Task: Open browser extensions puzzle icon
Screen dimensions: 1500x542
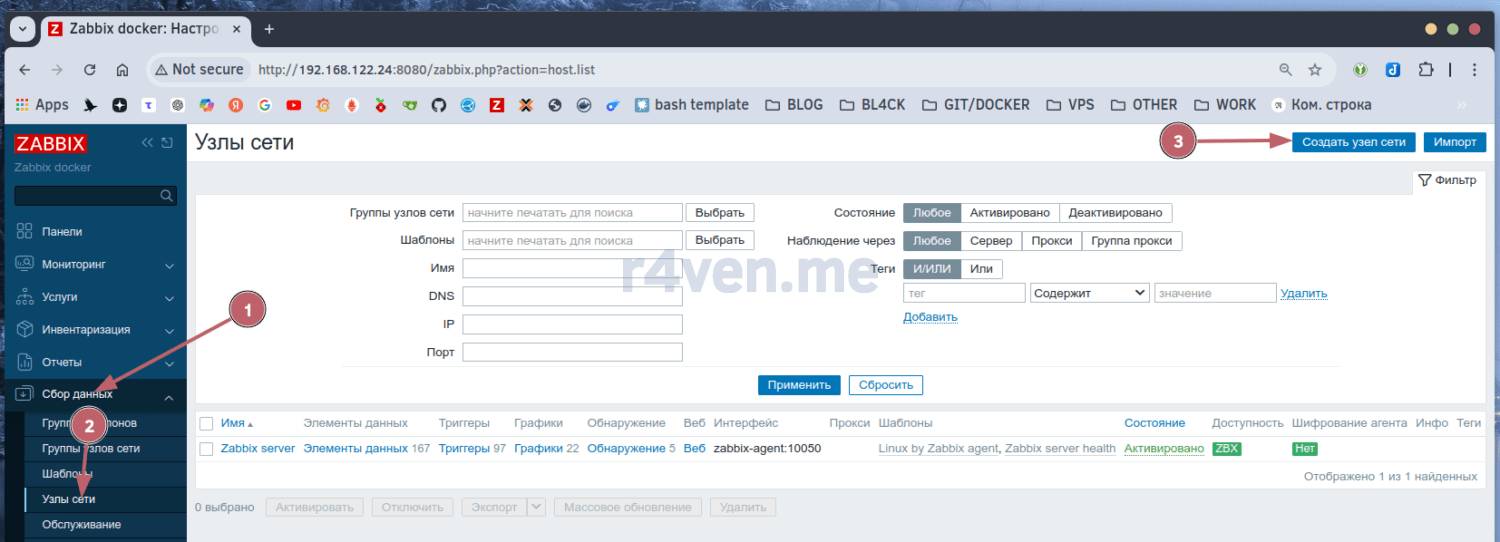Action: coord(1426,70)
